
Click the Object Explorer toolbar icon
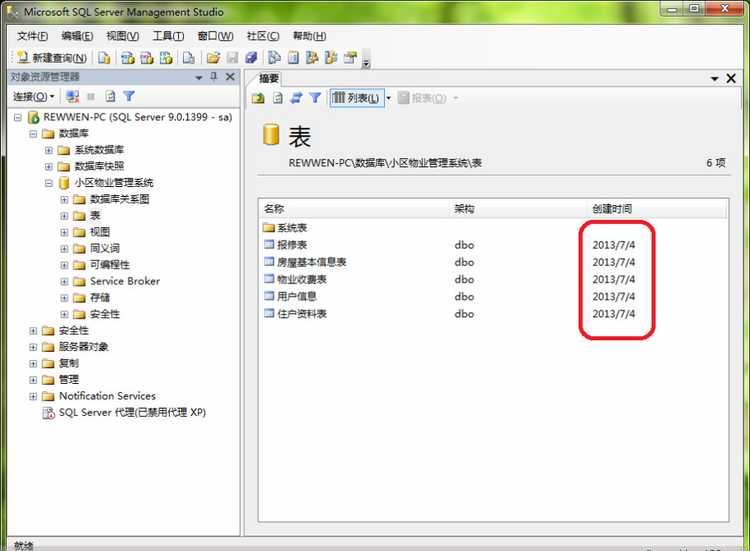click(x=312, y=58)
